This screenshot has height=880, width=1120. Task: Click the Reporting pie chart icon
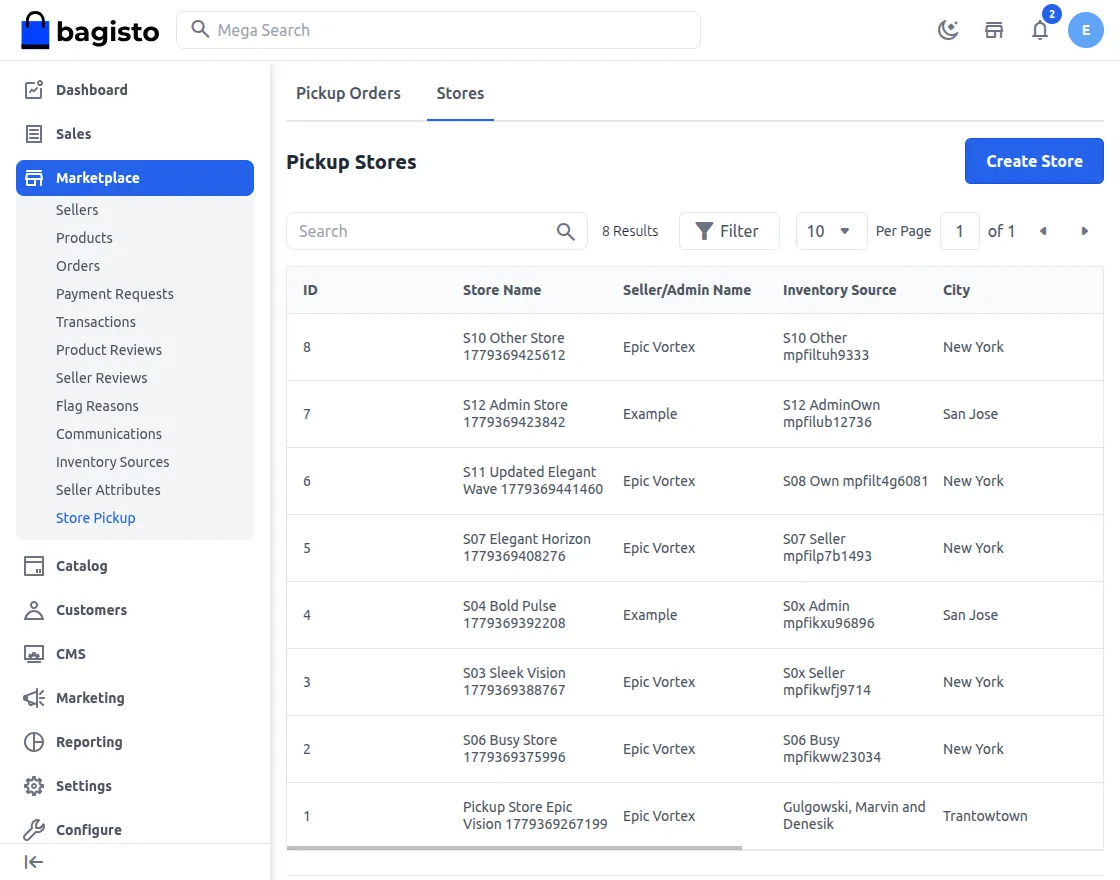[34, 741]
